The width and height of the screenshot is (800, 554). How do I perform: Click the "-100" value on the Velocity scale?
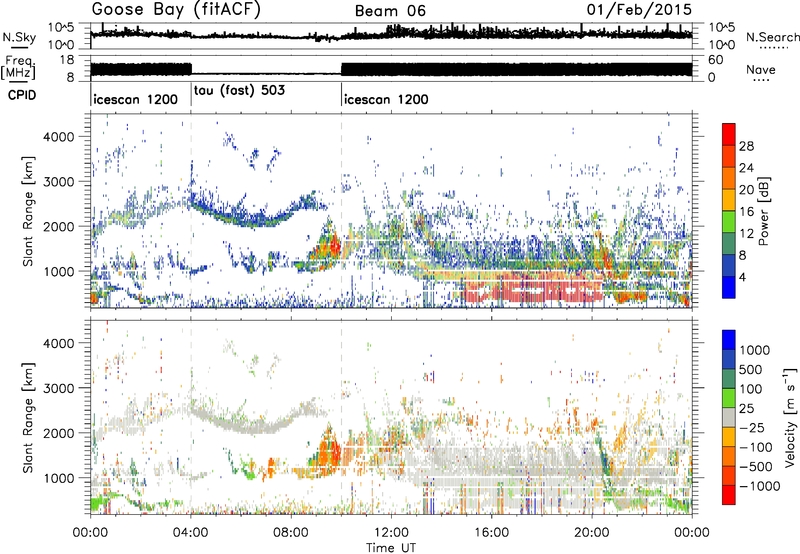point(756,447)
